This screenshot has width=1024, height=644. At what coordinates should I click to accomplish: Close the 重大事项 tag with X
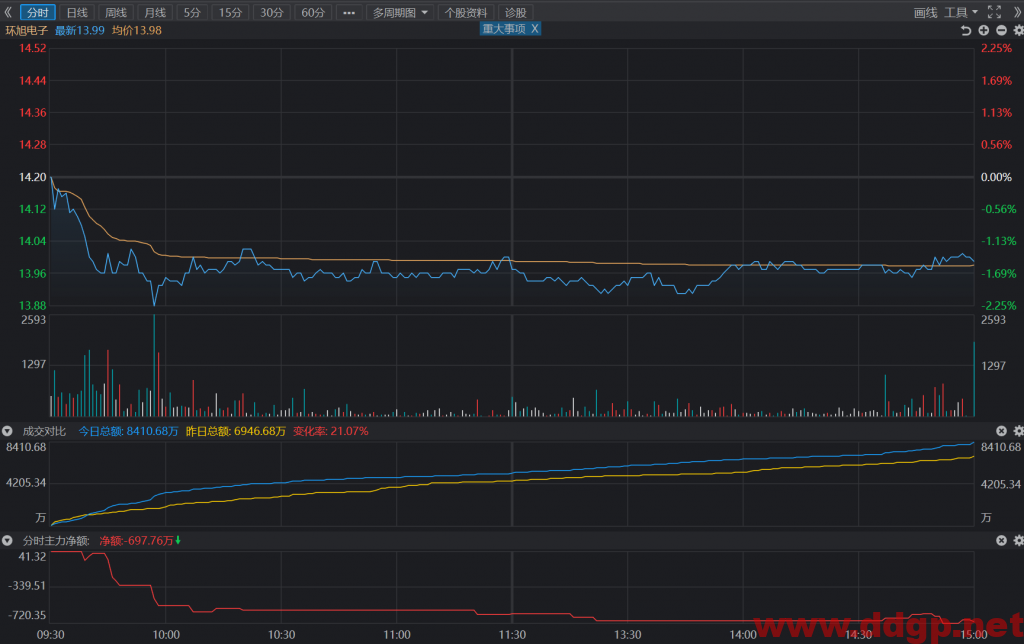pyautogui.click(x=534, y=29)
